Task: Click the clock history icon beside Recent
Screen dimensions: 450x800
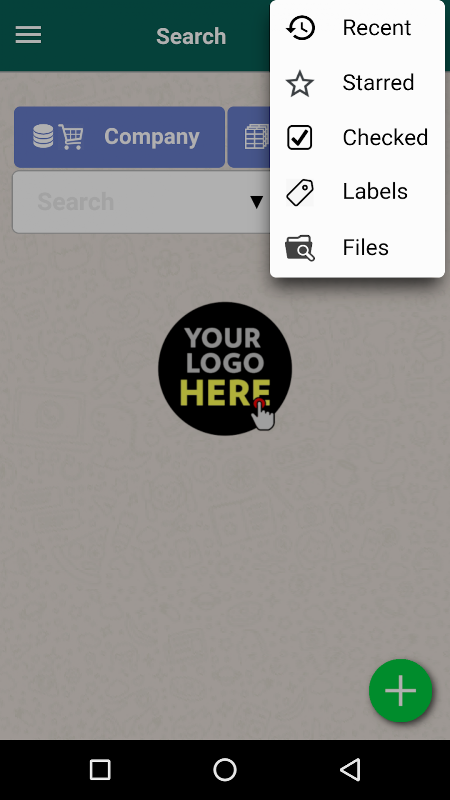Action: pos(300,28)
